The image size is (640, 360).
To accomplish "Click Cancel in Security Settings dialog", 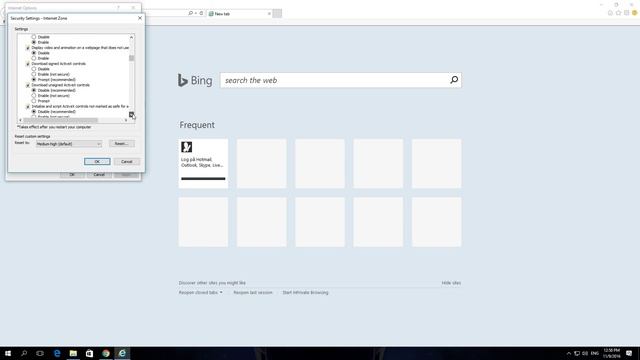I will pyautogui.click(x=127, y=162).
